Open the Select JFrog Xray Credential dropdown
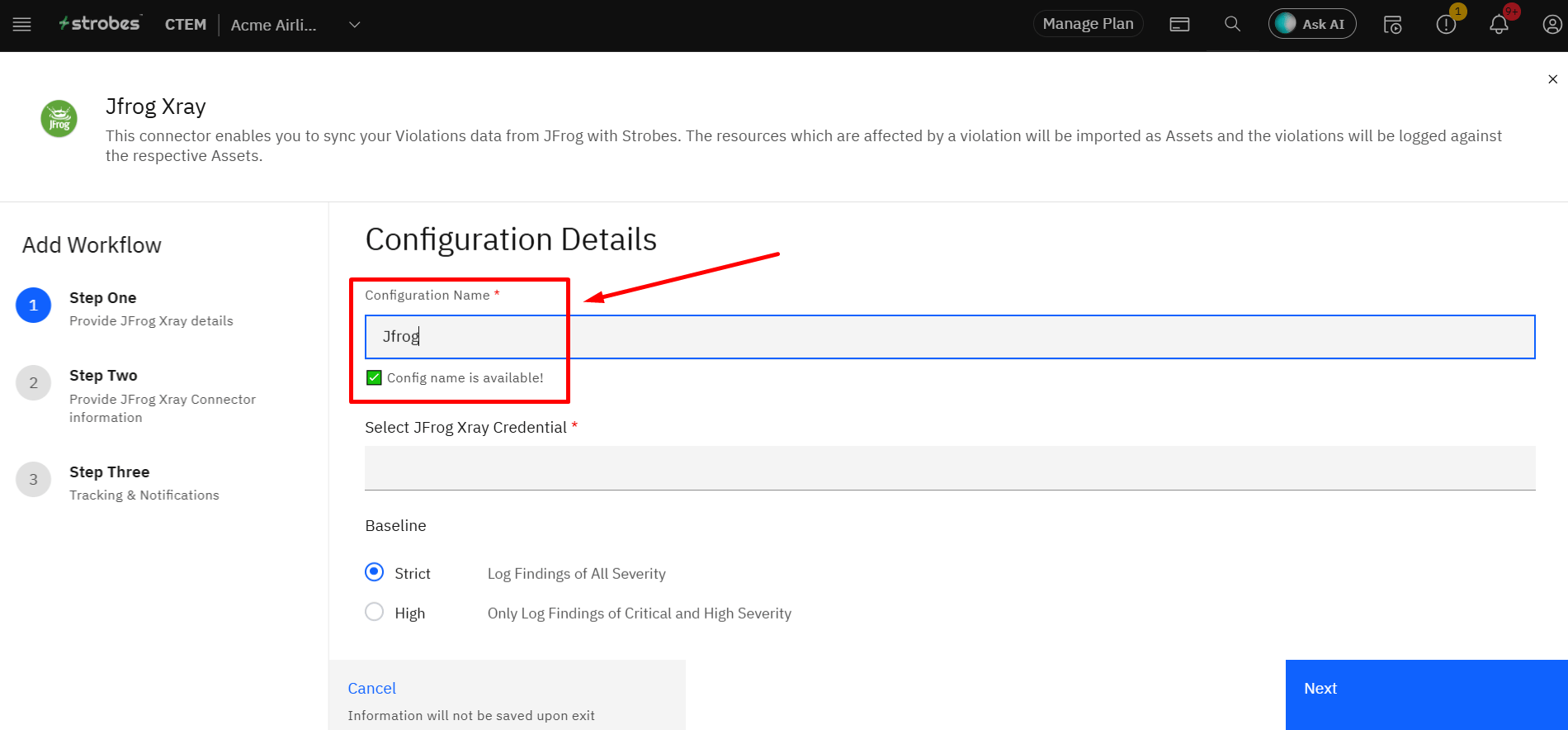 [950, 468]
